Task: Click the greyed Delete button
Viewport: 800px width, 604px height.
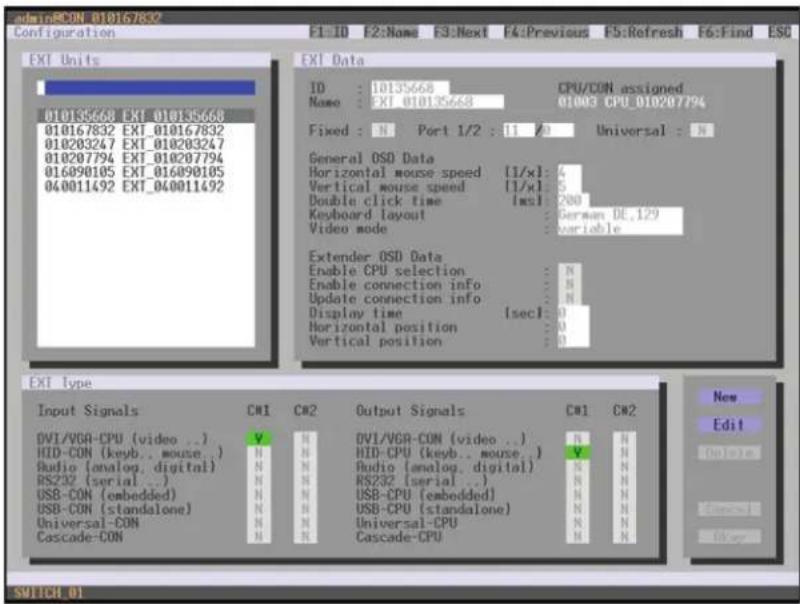Action: [x=729, y=452]
